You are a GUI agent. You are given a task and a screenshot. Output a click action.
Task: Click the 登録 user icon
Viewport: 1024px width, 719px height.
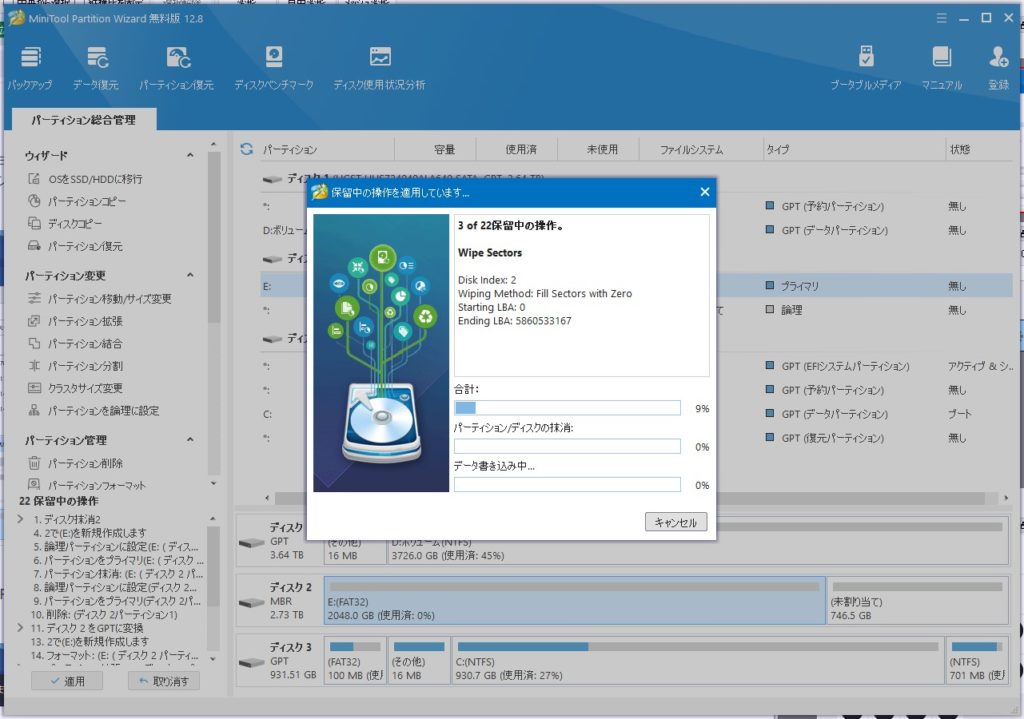click(998, 60)
